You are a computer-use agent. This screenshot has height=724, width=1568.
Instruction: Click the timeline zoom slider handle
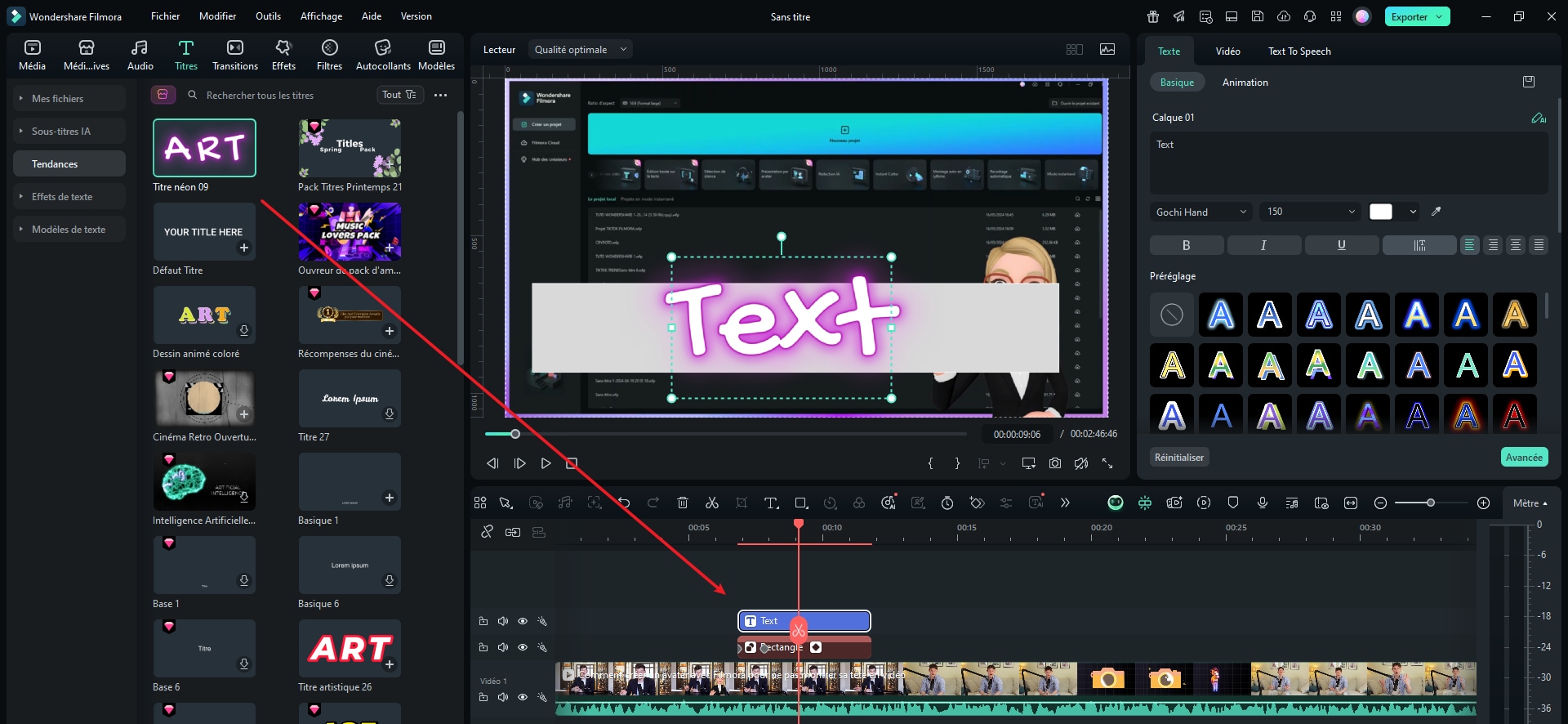[1431, 503]
